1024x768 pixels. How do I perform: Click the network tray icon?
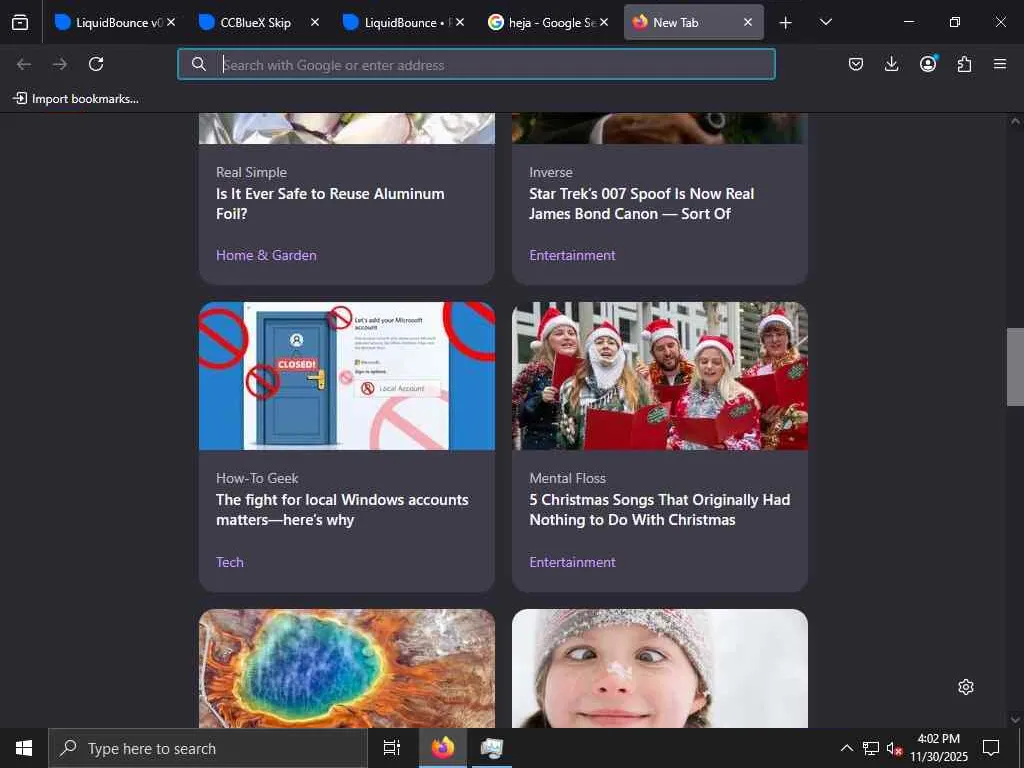[x=871, y=748]
